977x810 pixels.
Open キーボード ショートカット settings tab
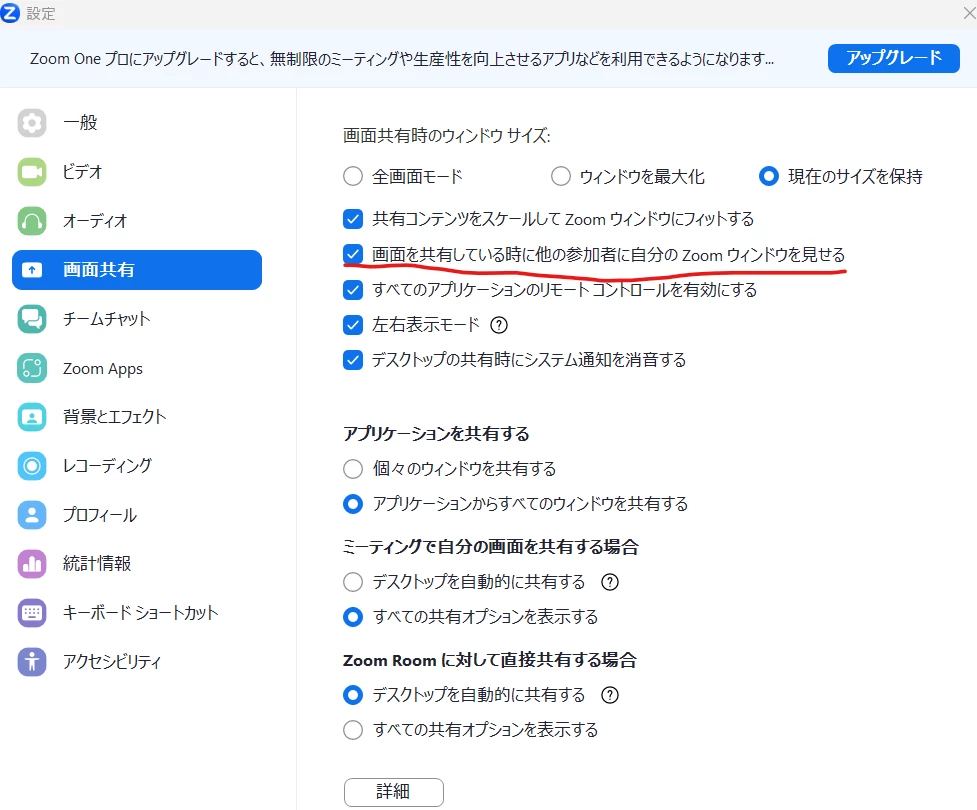(x=136, y=613)
